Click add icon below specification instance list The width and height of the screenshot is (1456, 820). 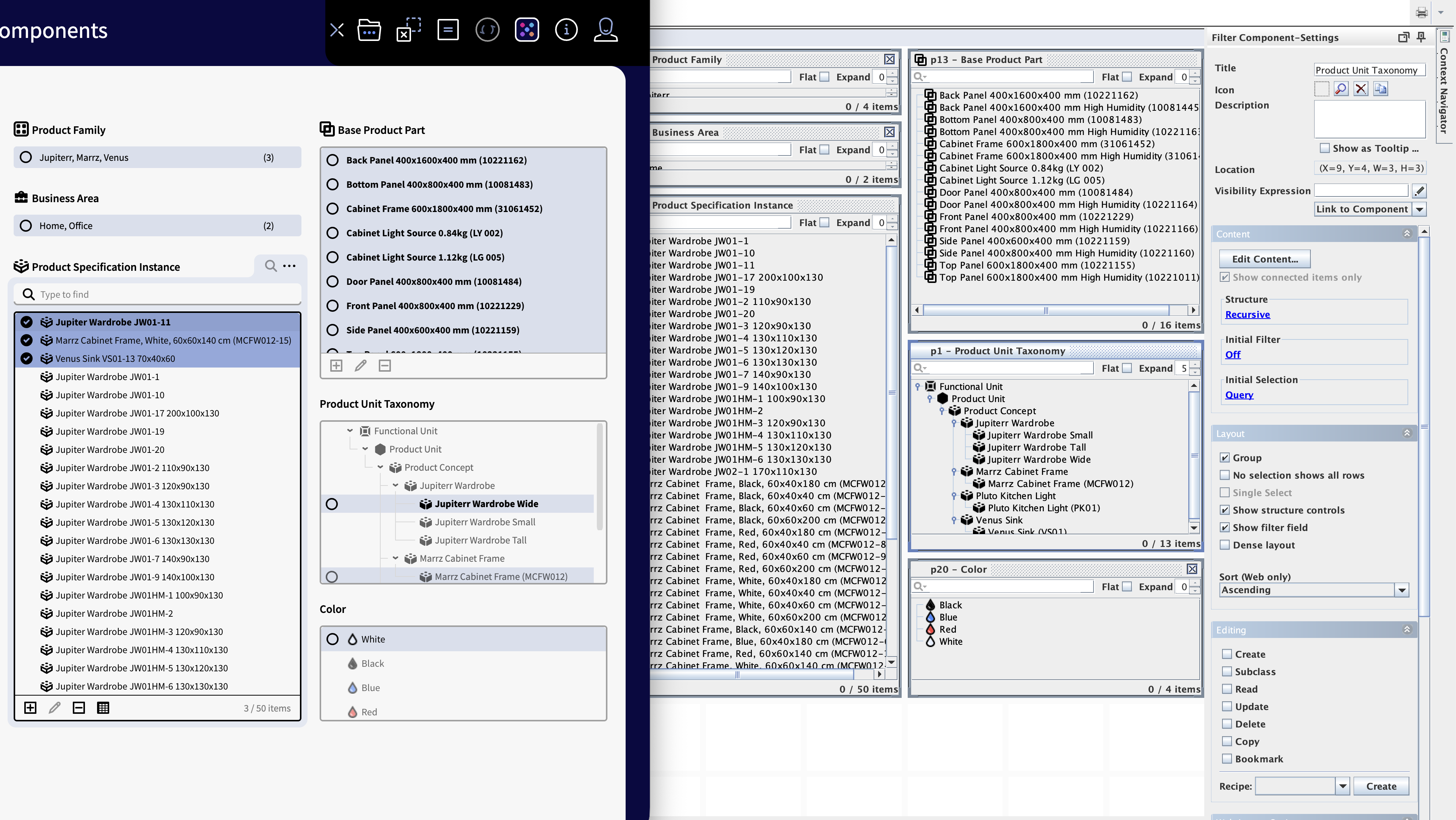click(30, 707)
